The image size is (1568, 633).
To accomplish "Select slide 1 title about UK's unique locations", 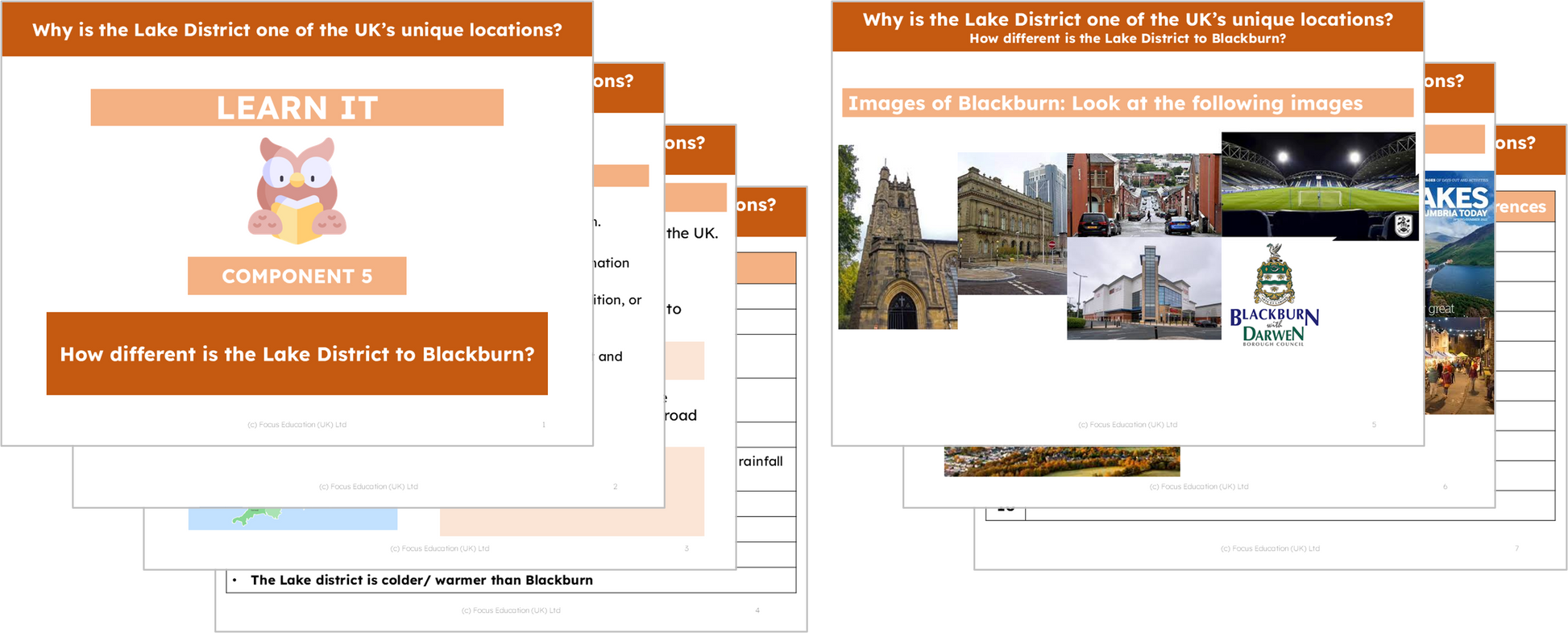I will 297,30.
